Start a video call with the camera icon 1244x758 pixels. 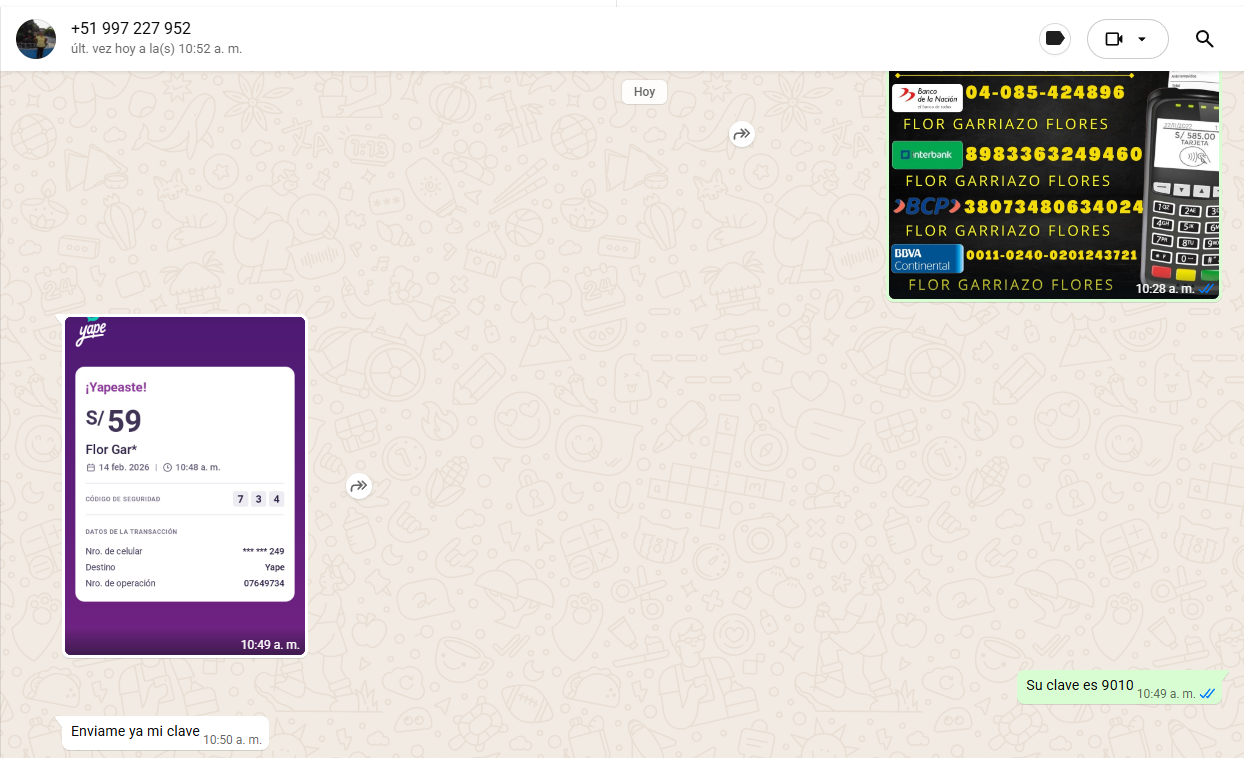(x=1114, y=39)
